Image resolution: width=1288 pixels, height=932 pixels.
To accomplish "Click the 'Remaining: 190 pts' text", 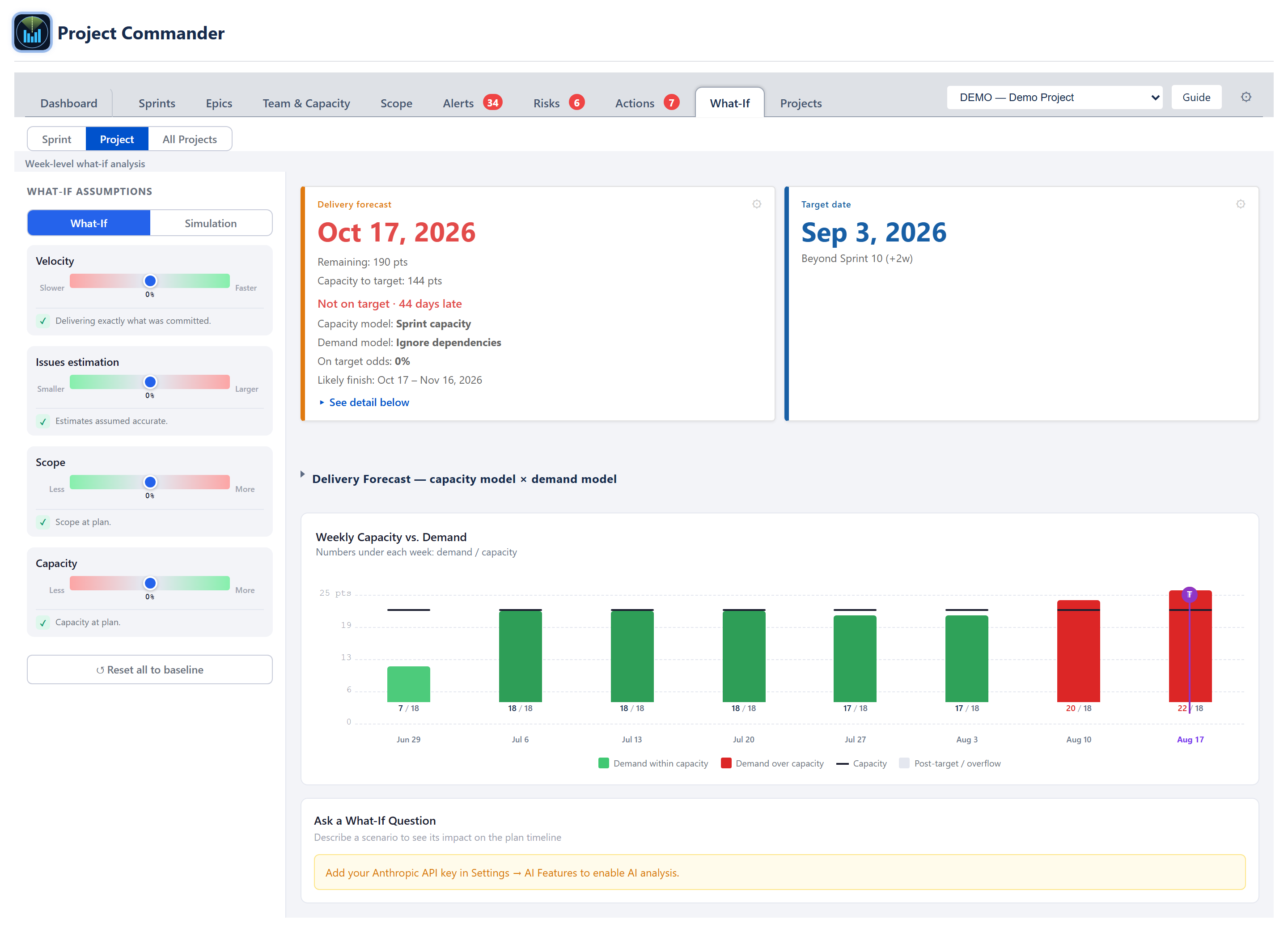I will point(362,262).
